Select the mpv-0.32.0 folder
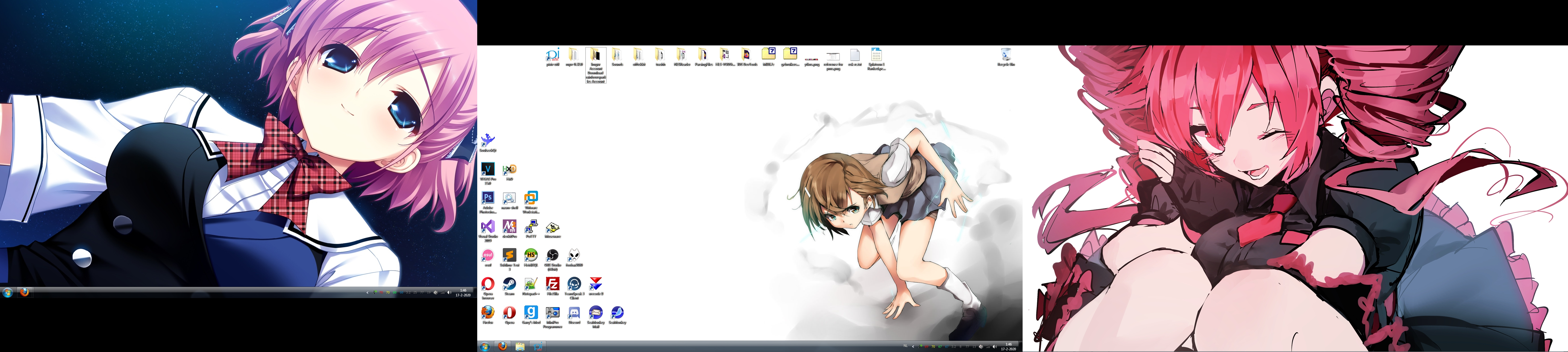This screenshot has width=1568, height=352. (x=574, y=56)
